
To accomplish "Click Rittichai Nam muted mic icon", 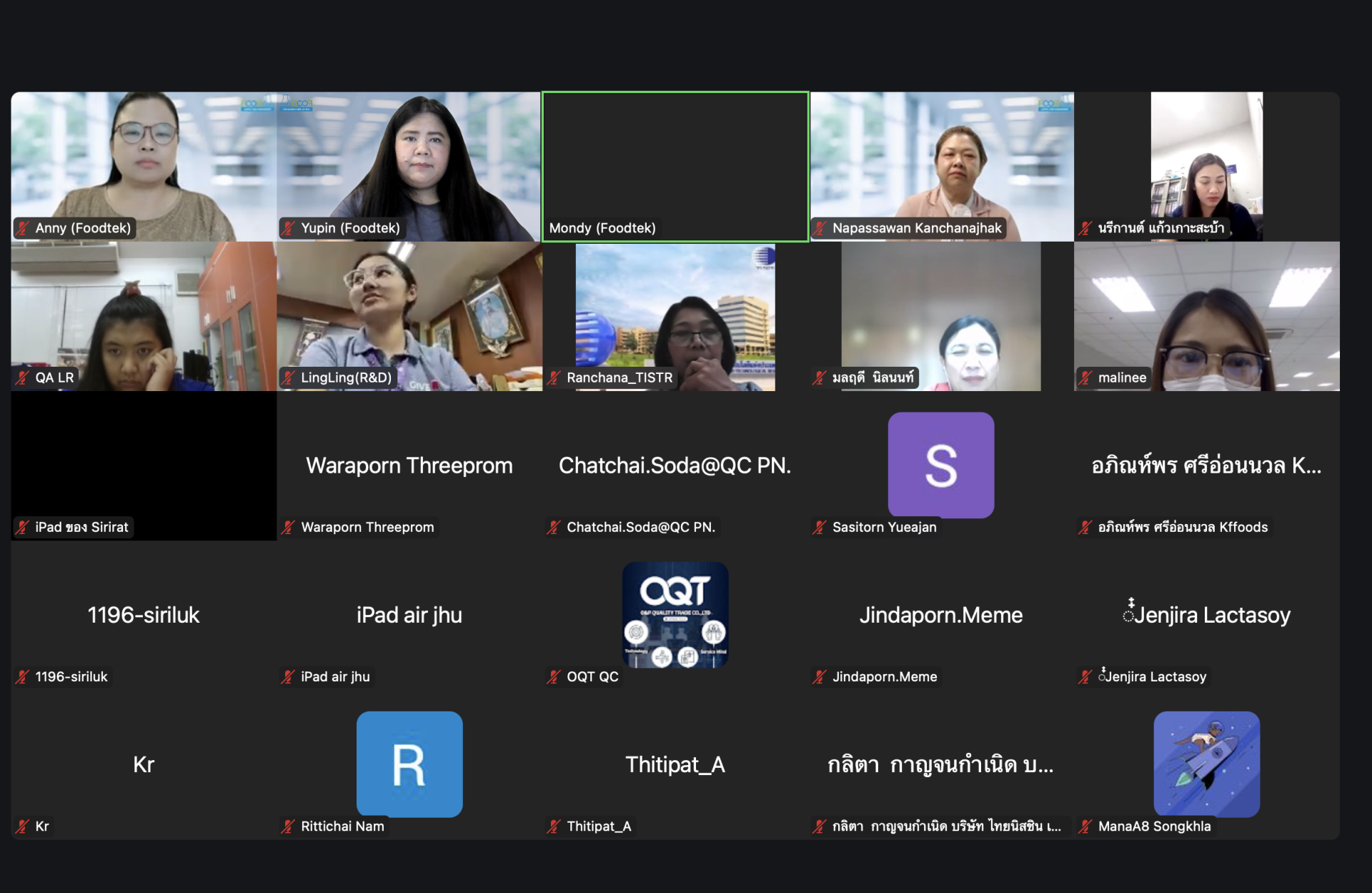I will pyautogui.click(x=288, y=826).
